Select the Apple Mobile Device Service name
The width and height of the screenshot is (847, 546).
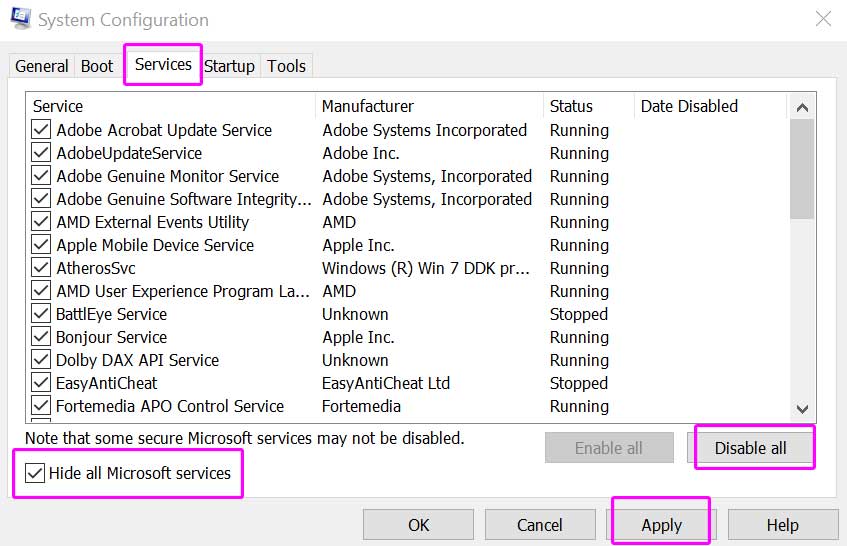point(155,245)
